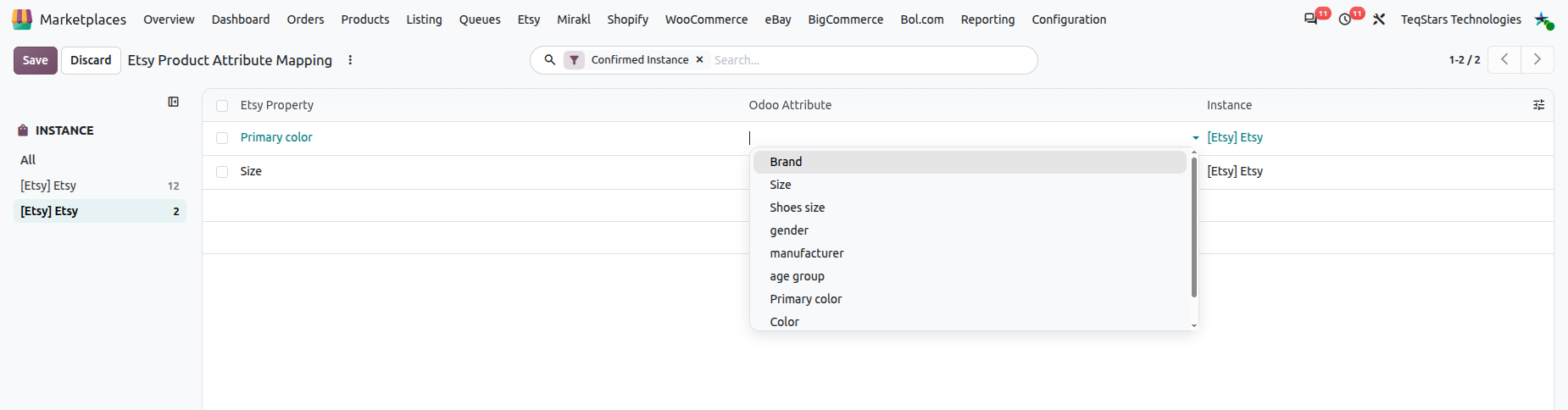Click the INSTANCE section lock icon
The image size is (1568, 410).
(23, 130)
